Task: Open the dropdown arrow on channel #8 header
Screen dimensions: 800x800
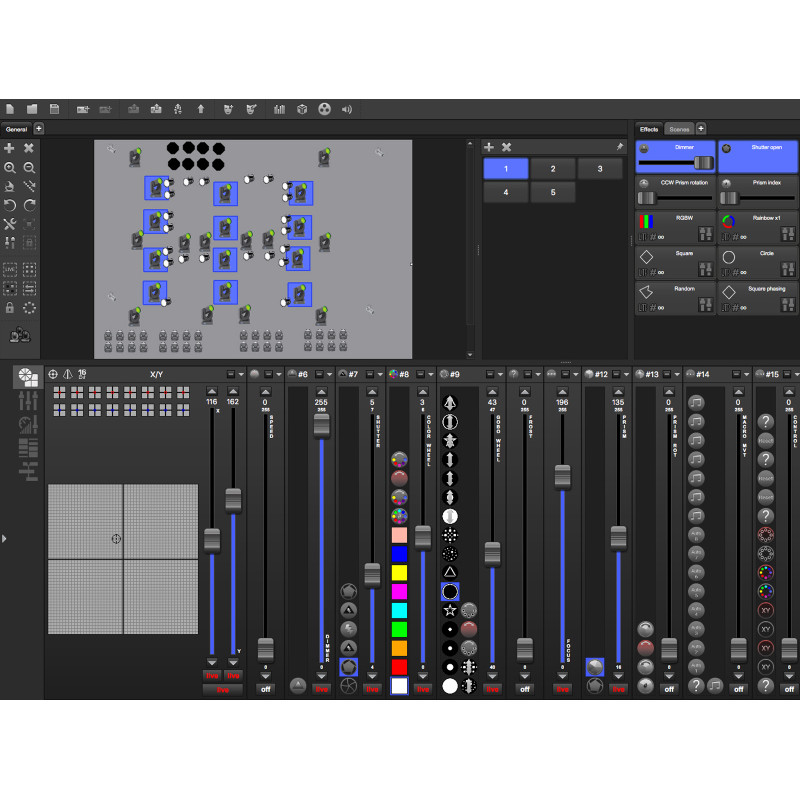Action: [x=431, y=374]
